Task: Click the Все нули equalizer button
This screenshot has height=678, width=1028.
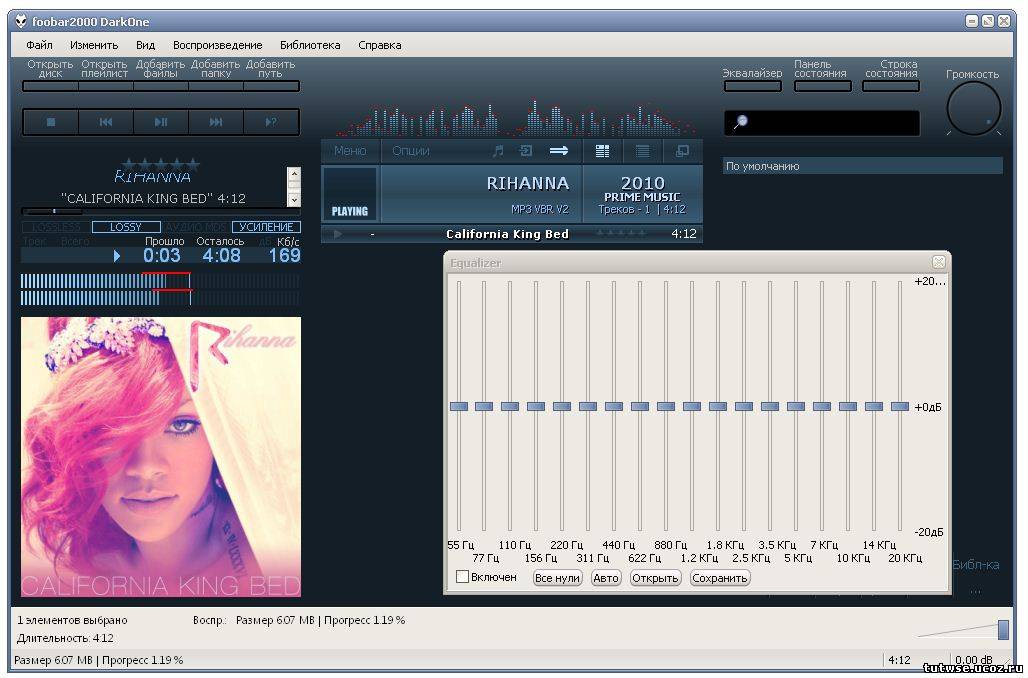Action: (x=557, y=578)
